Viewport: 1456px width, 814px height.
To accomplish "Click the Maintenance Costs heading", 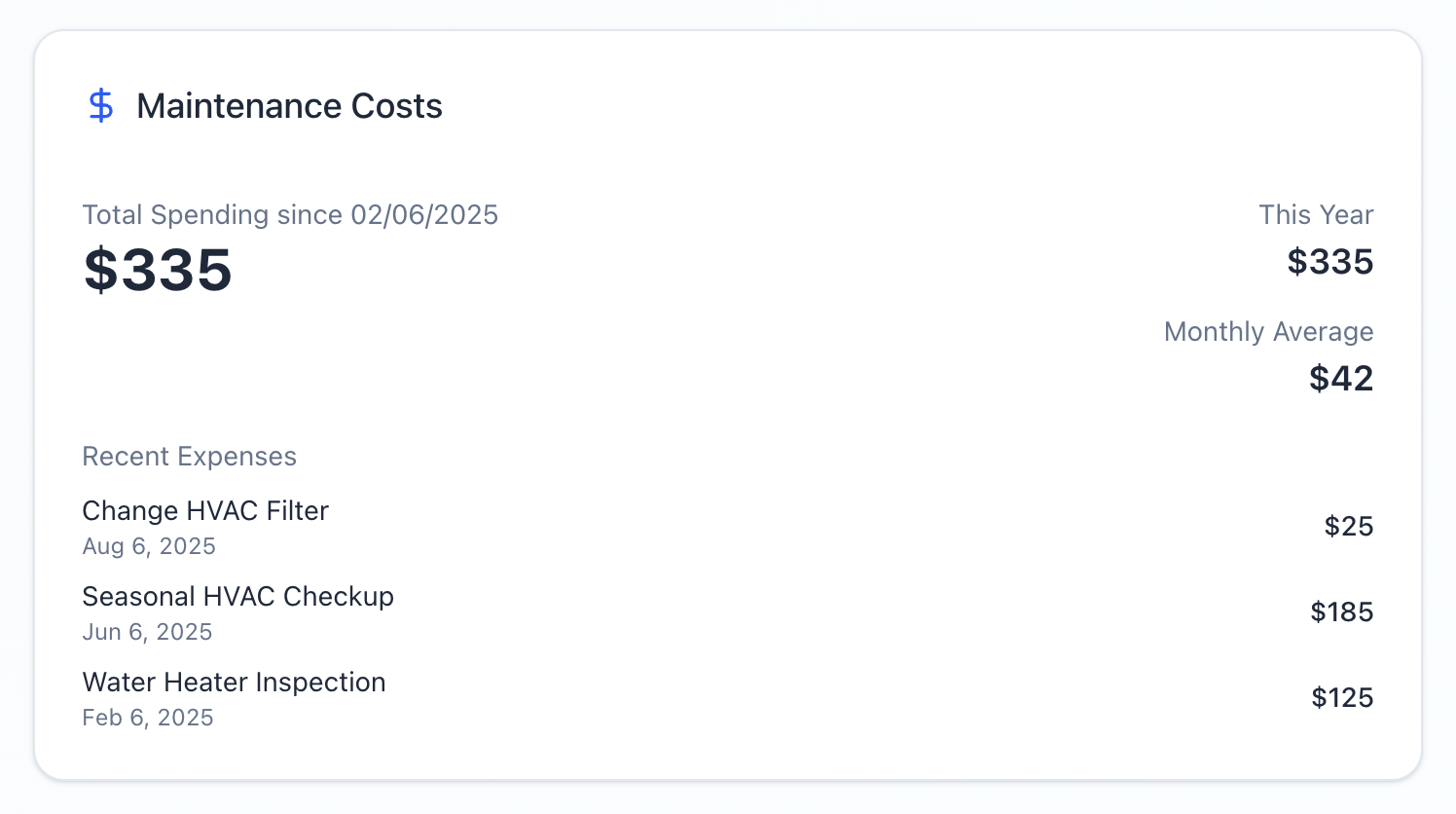I will [x=289, y=106].
